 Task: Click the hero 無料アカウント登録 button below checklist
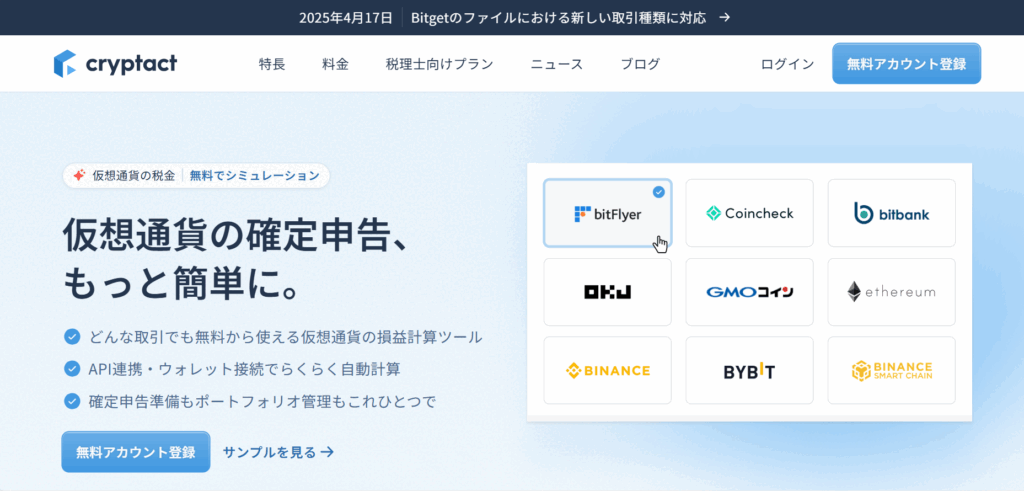[136, 452]
